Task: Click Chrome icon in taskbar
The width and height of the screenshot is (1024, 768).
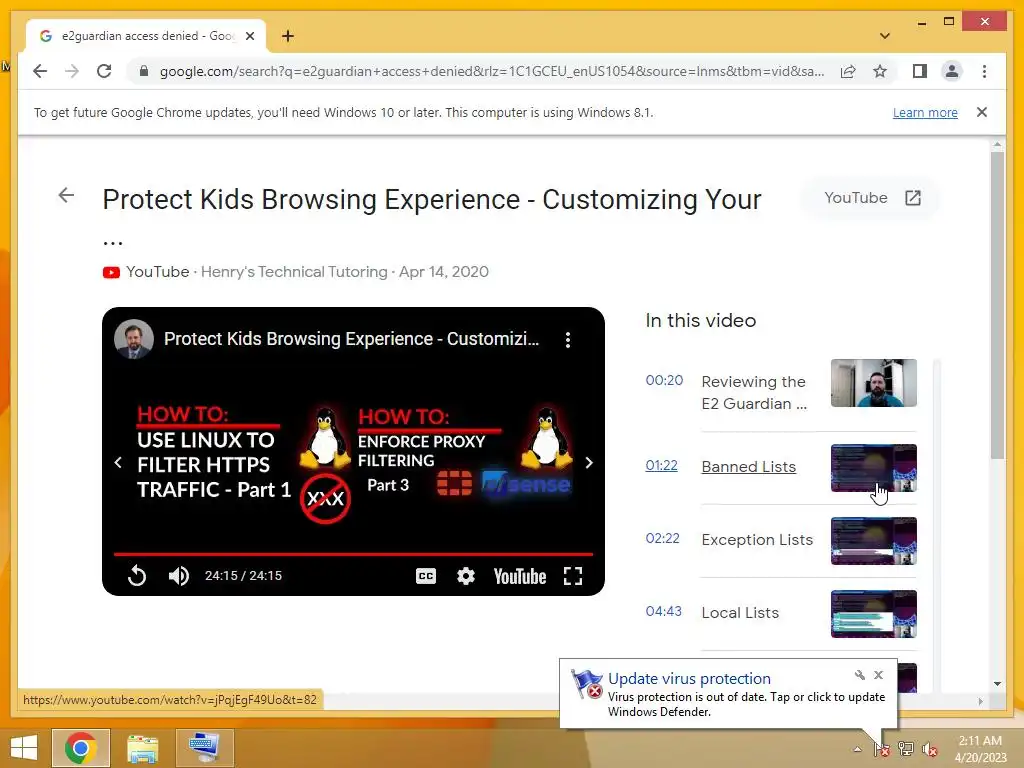Action: click(81, 748)
